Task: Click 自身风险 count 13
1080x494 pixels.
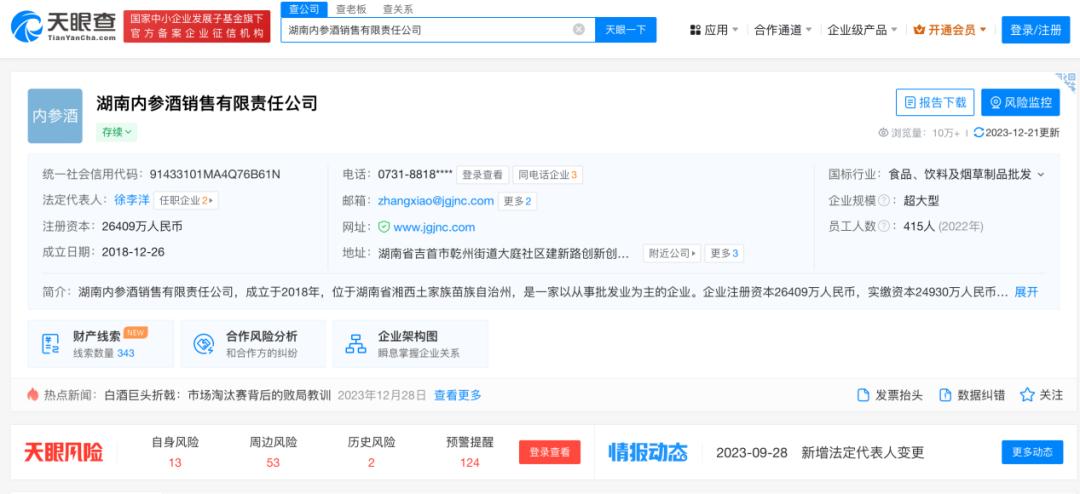Action: point(175,462)
